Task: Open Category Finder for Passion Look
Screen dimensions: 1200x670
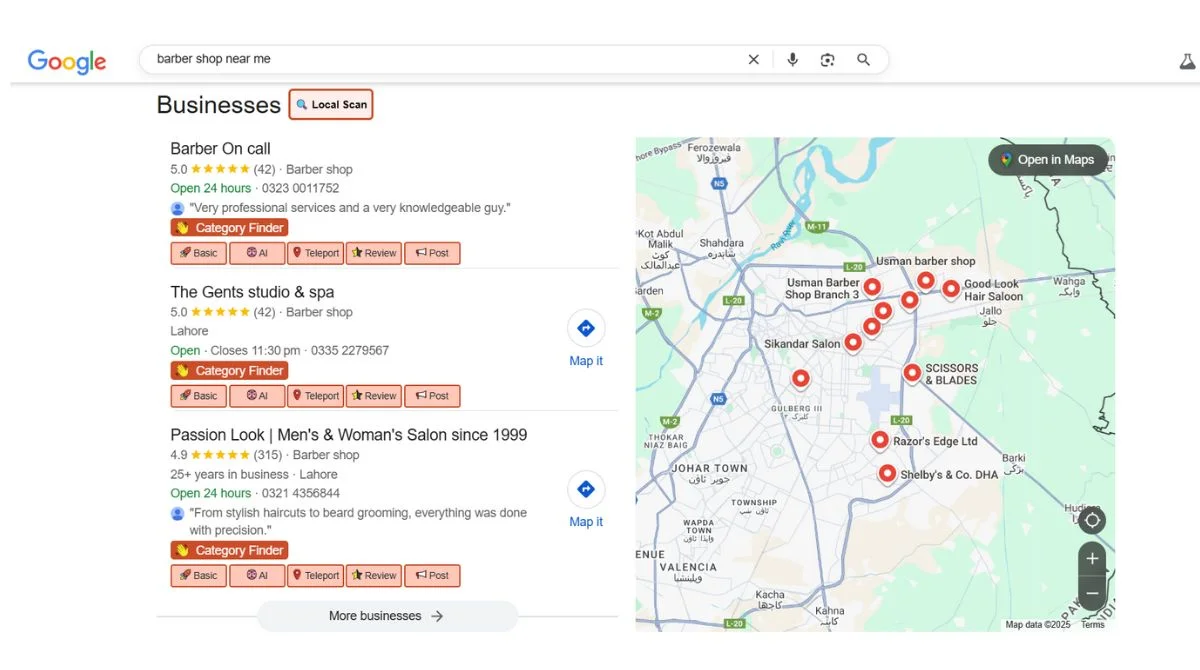Action: pos(229,551)
